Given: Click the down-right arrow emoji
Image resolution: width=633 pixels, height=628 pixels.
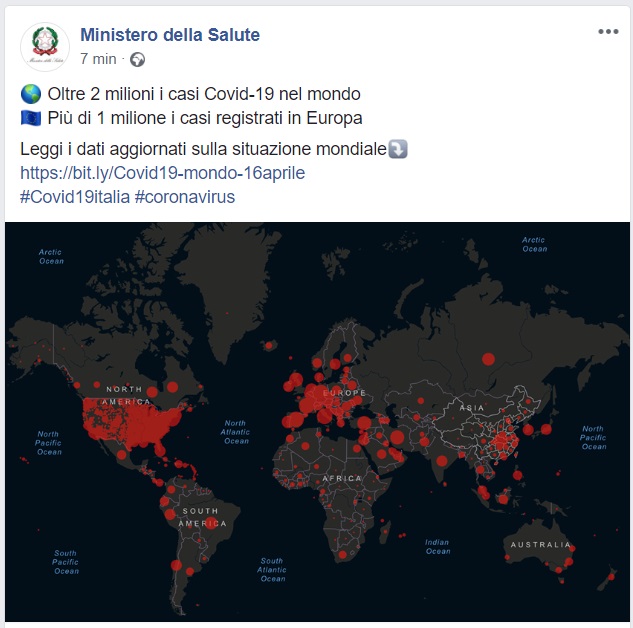Looking at the screenshot, I should [398, 150].
